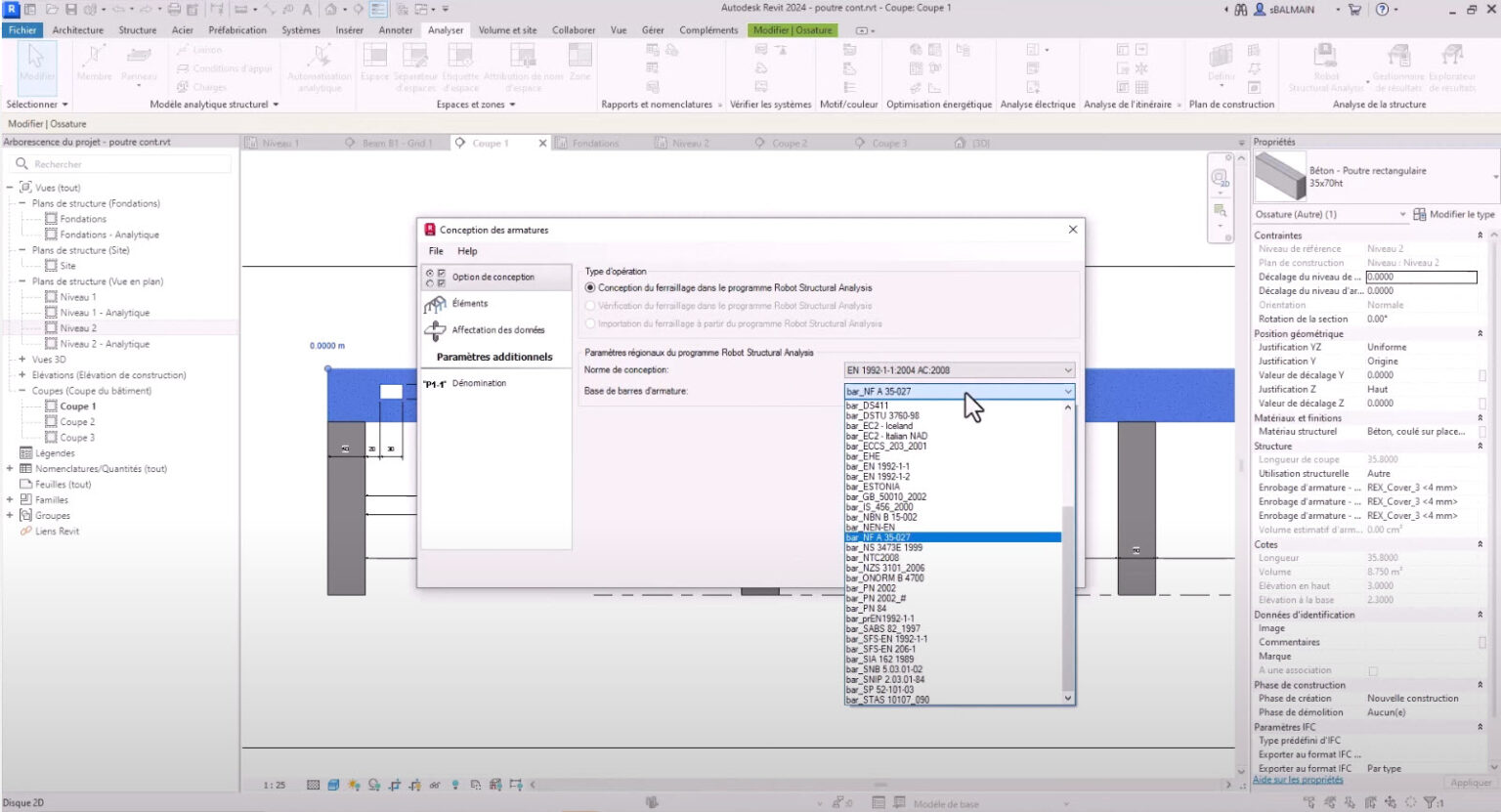
Task: Toggle the reveal hidden elements lightbulb
Action: 454,784
